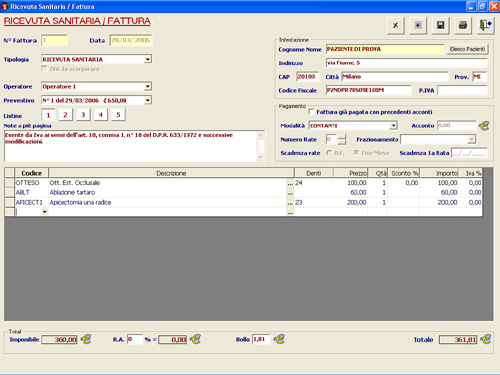
Task: Click Ablazione tartaro description cell
Action: point(167,193)
